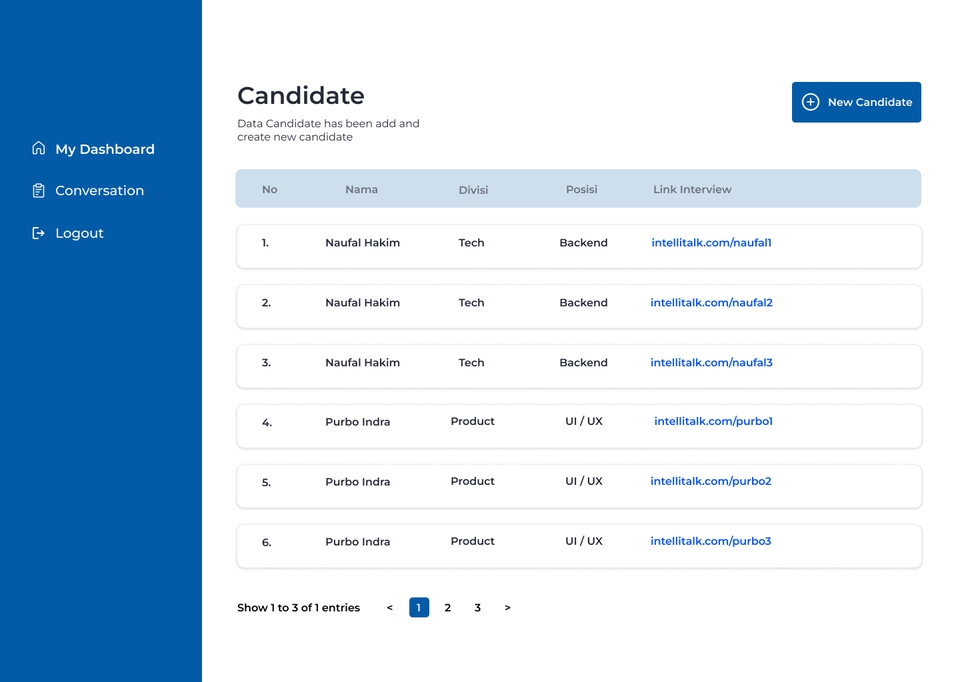Viewport: 960px width, 682px height.
Task: Click row number 1. cell
Action: (265, 242)
